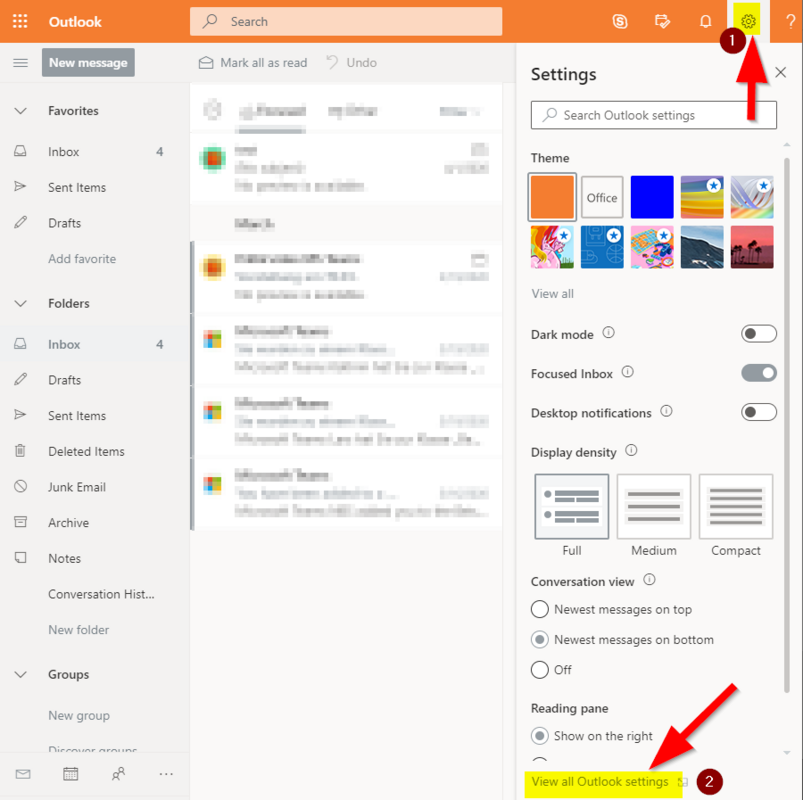Close the Settings panel with X
Viewport: 803px width, 800px height.
click(x=780, y=72)
